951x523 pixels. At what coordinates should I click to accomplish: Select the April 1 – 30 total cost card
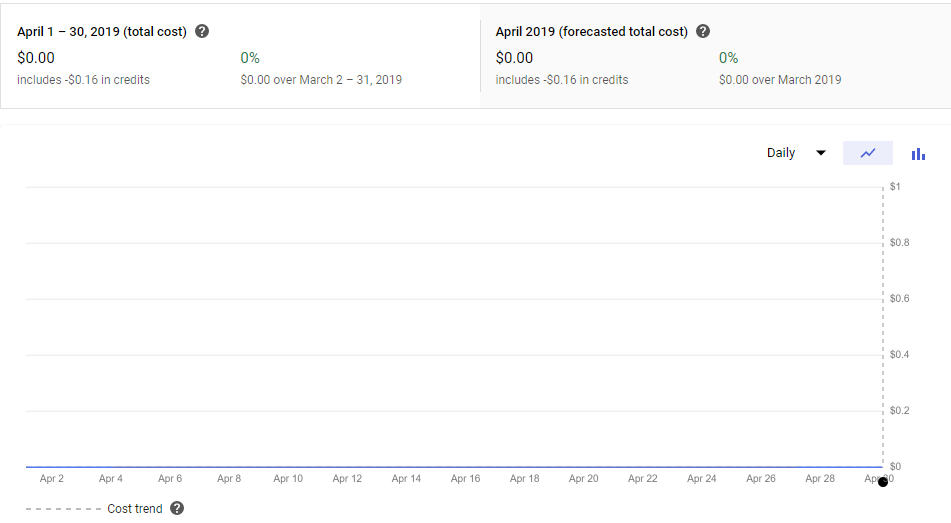pos(240,56)
